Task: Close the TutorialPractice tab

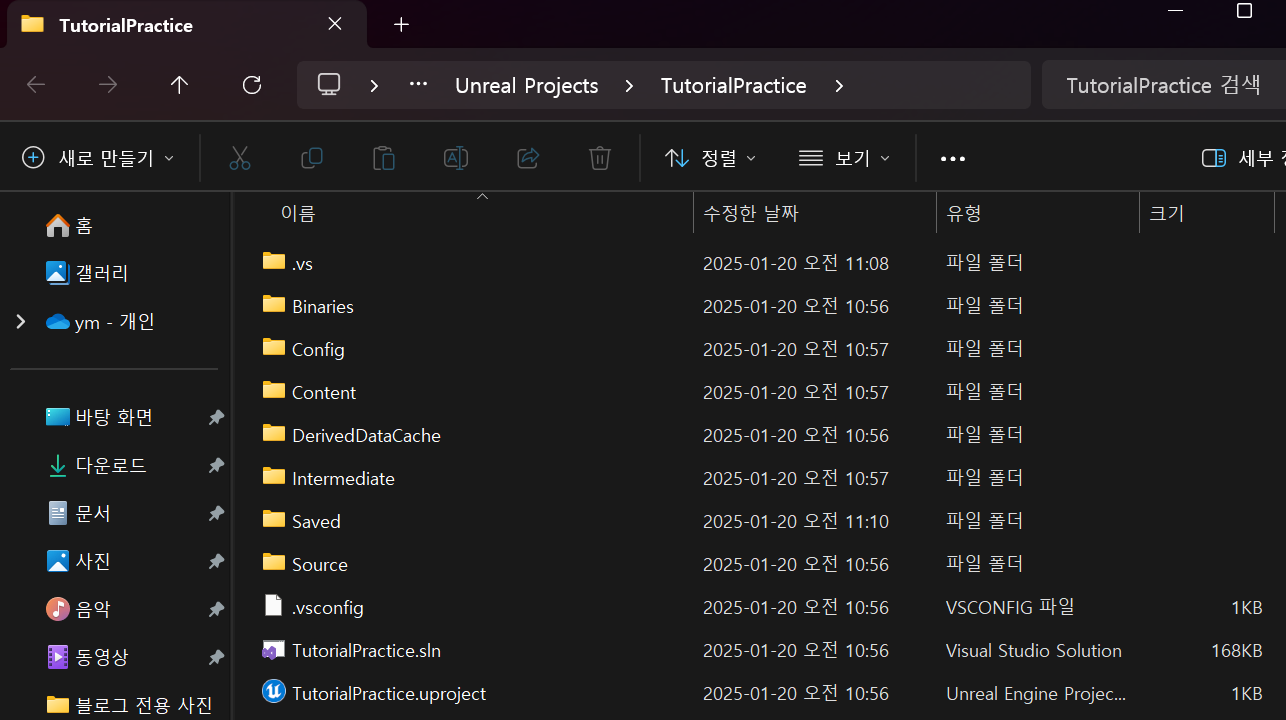Action: [335, 24]
